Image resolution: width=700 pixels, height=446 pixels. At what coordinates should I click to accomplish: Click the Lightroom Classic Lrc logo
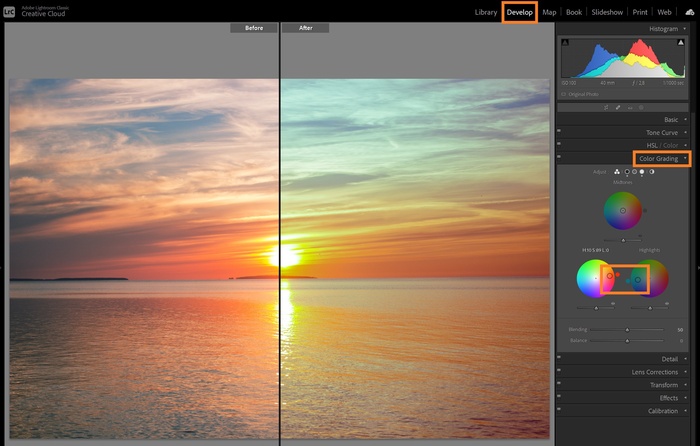click(x=9, y=12)
